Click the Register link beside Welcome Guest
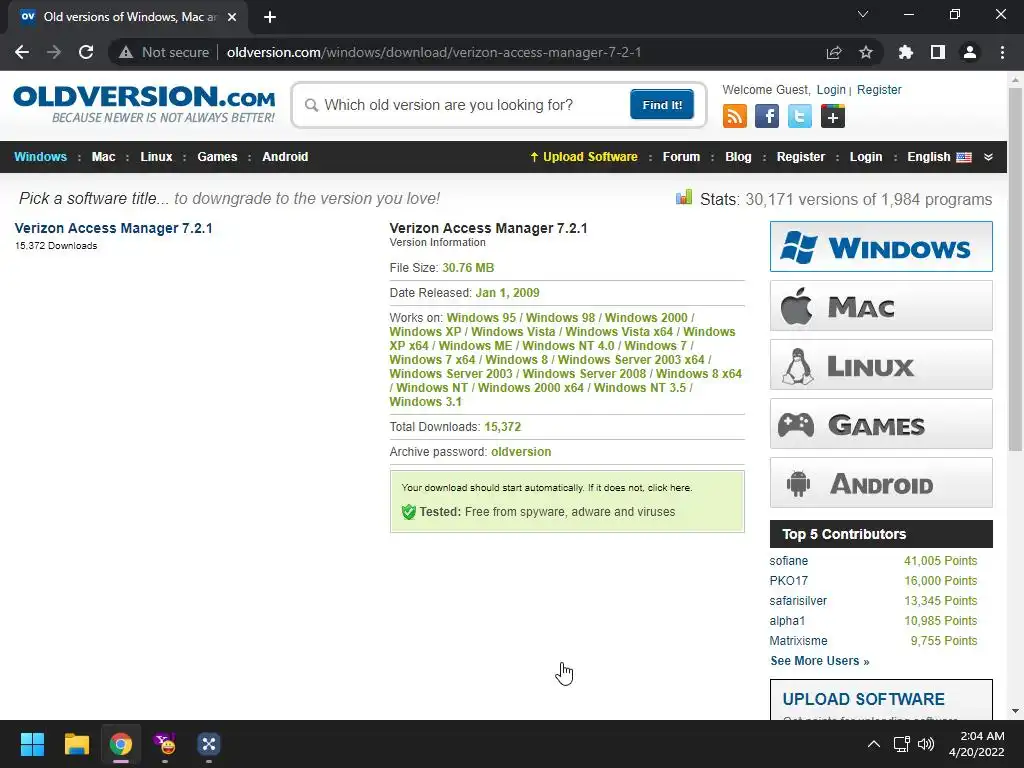This screenshot has height=768, width=1024. tap(879, 89)
